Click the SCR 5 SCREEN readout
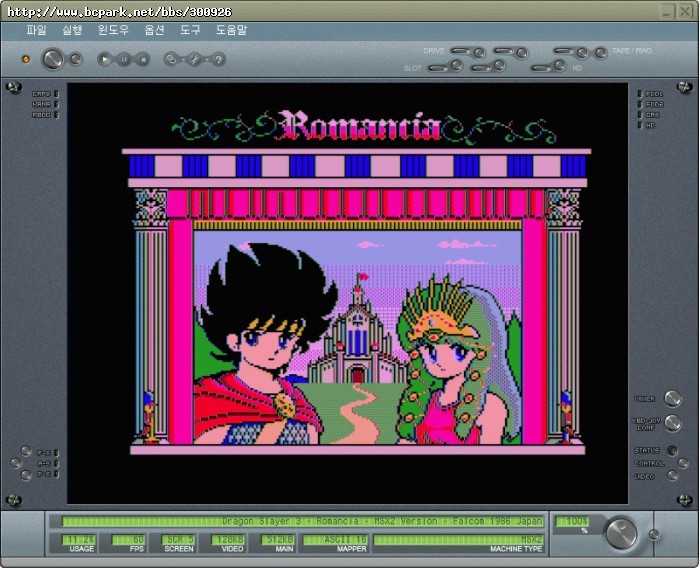 point(179,539)
